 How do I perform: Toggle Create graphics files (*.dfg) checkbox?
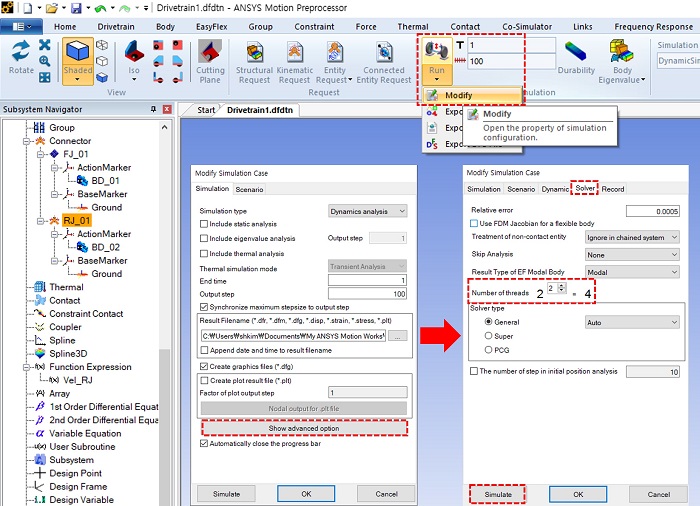pyautogui.click(x=204, y=366)
